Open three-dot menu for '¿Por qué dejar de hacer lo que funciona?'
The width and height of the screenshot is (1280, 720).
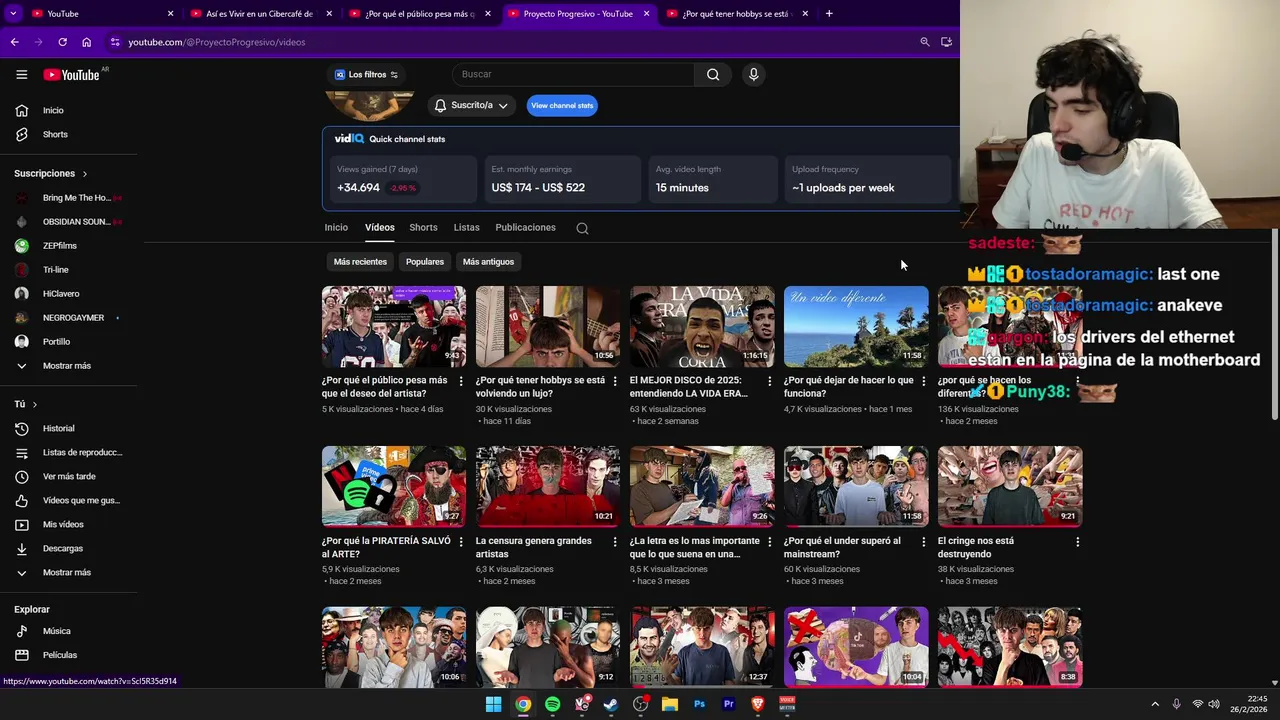(x=923, y=381)
